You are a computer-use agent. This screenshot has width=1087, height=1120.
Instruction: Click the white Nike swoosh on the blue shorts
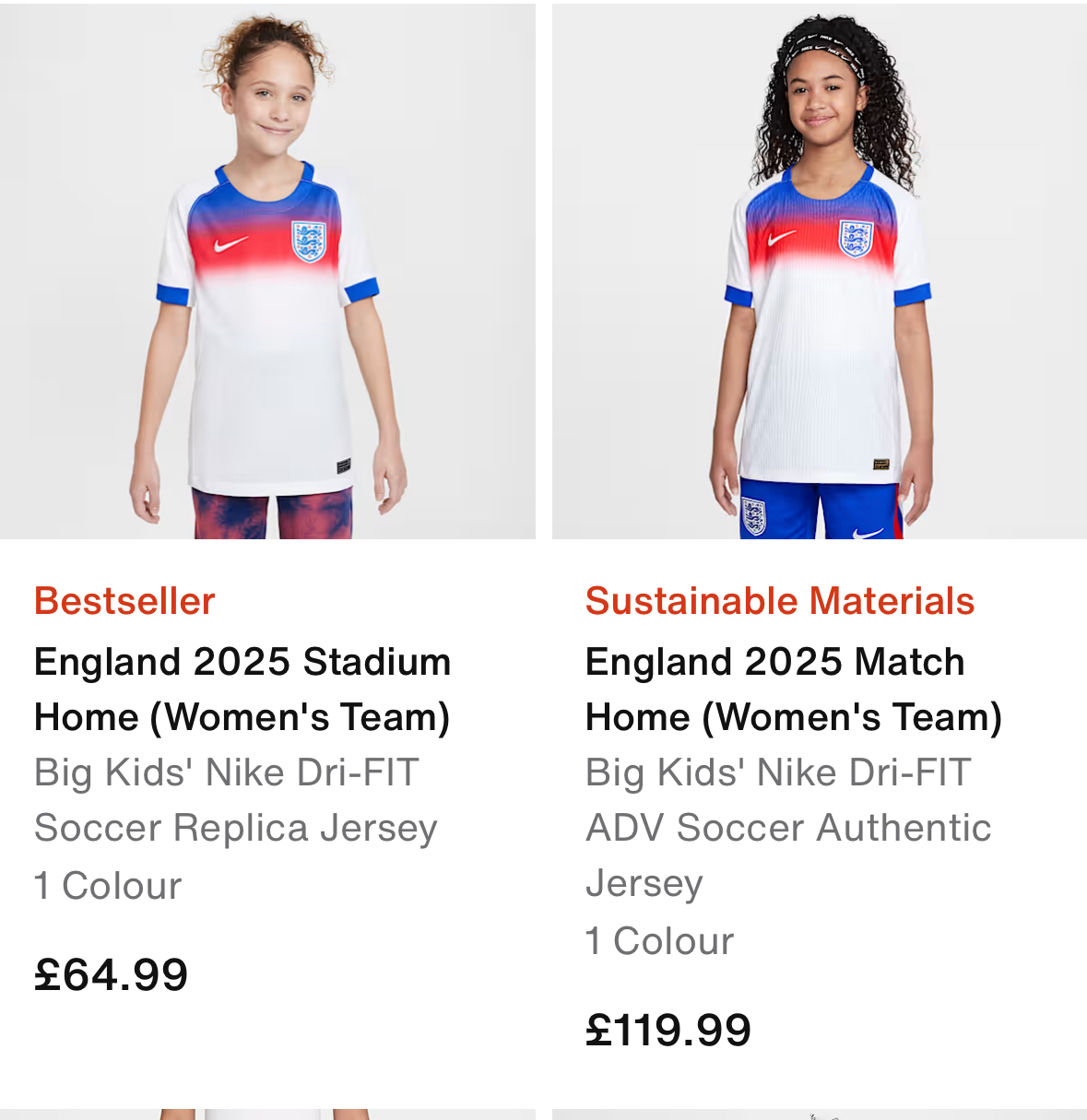[x=868, y=532]
